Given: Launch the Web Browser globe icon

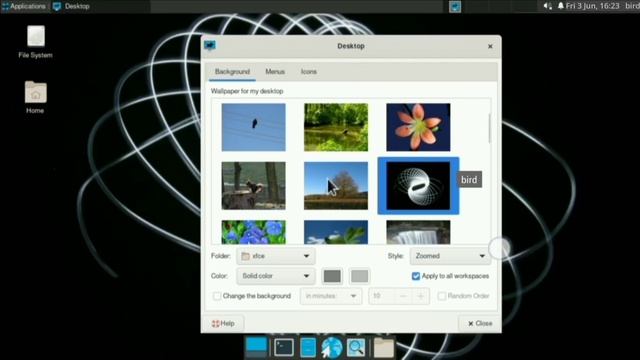Looking at the screenshot, I should tap(331, 347).
